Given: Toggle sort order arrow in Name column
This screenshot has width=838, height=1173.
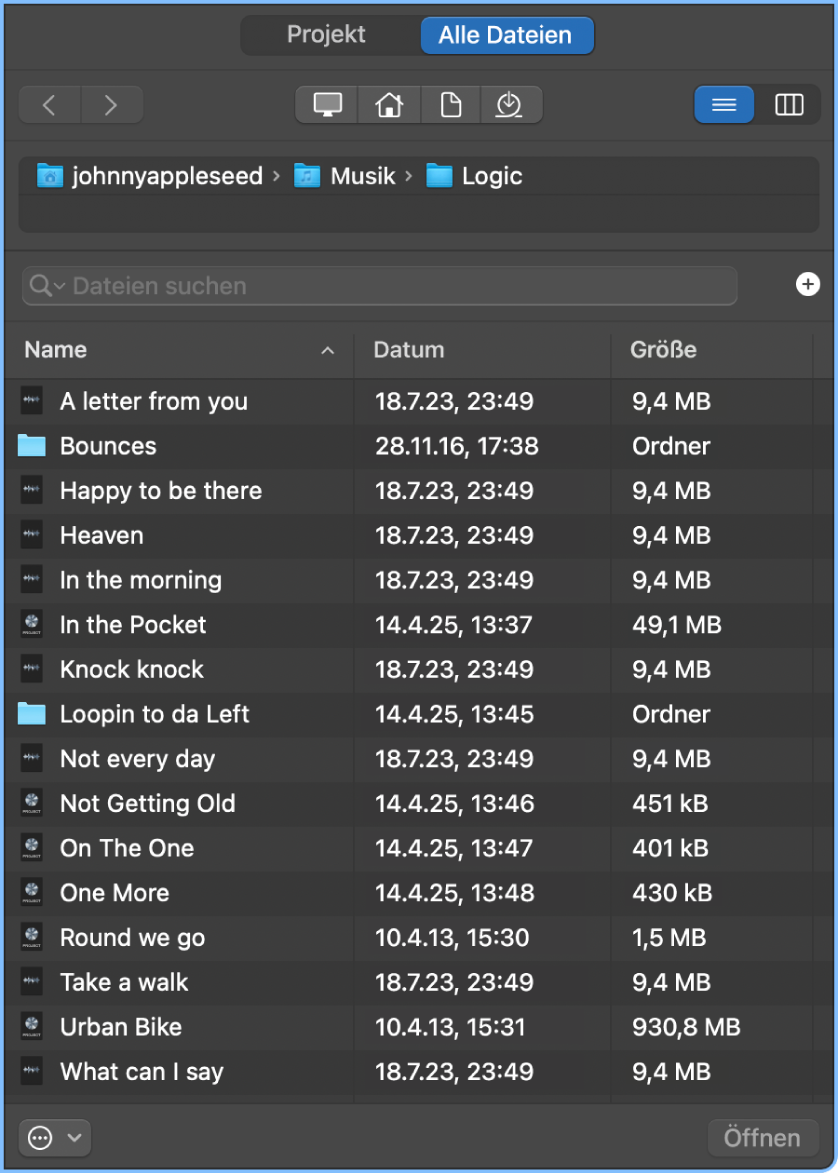Looking at the screenshot, I should pyautogui.click(x=327, y=350).
